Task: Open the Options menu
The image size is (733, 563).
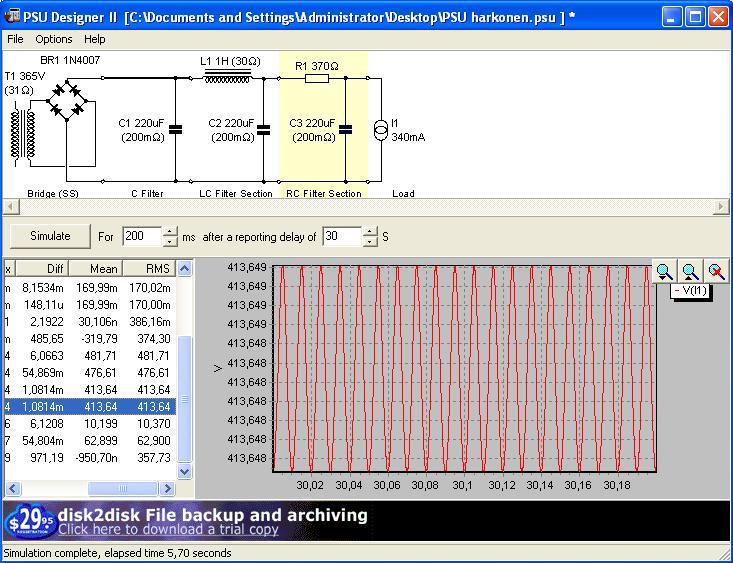Action: [54, 39]
